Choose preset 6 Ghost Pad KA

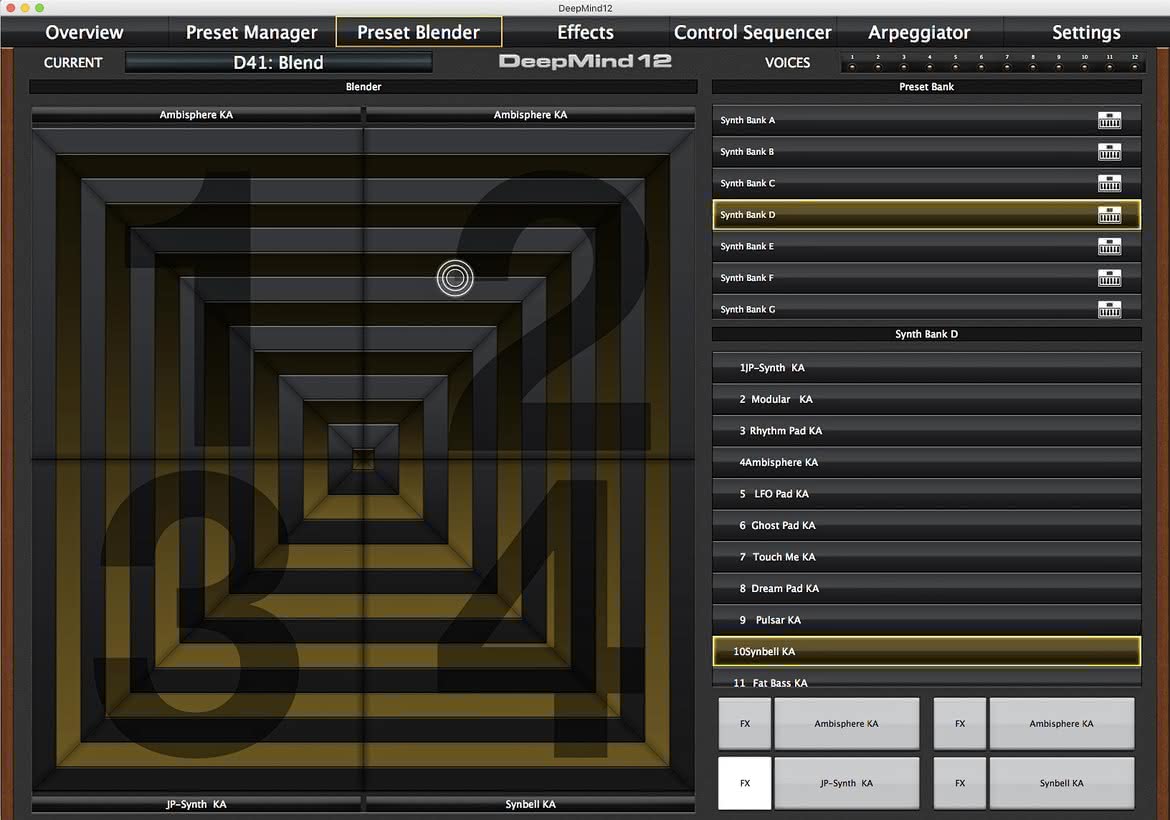point(927,525)
